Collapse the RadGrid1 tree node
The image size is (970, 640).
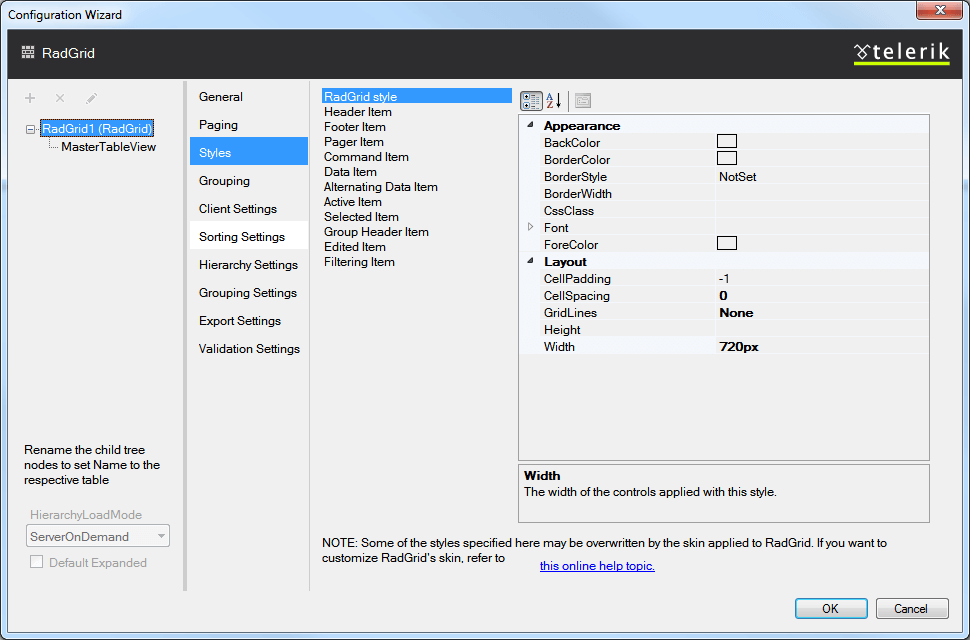coord(31,129)
